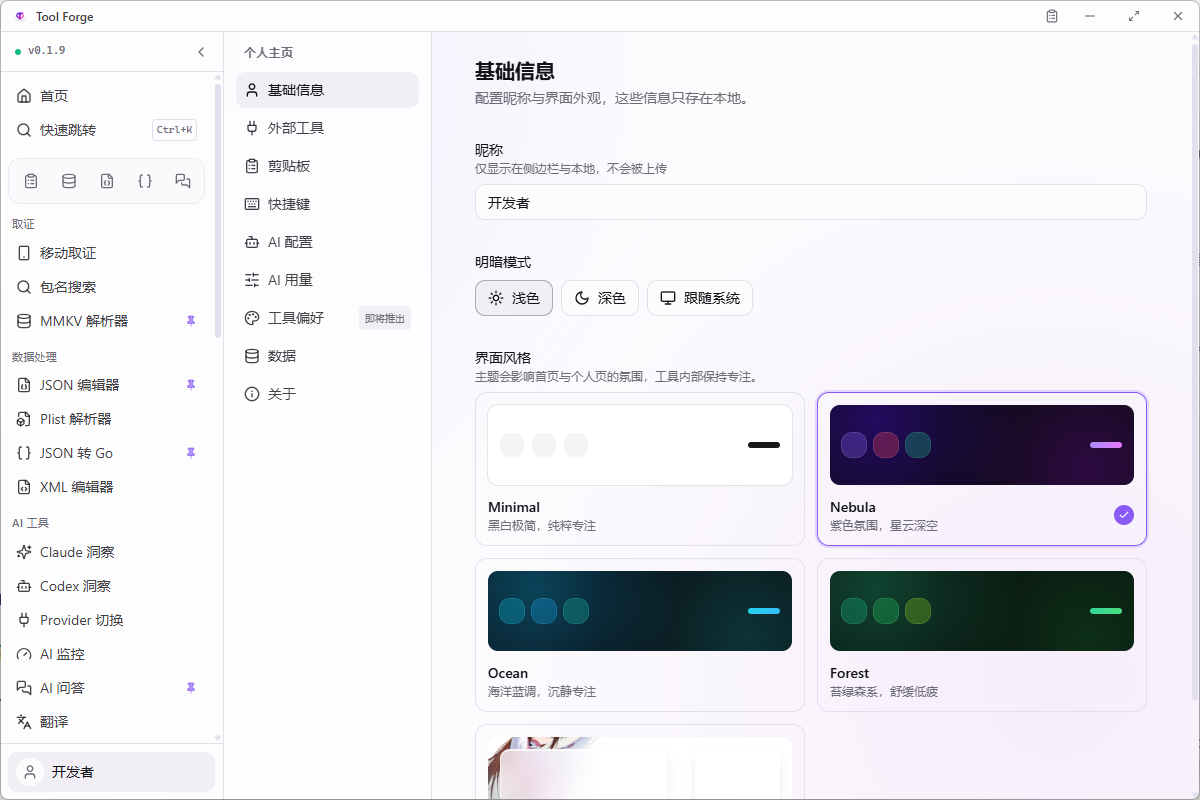Open the AI 配置 settings tab
This screenshot has height=800, width=1200.
click(x=327, y=242)
